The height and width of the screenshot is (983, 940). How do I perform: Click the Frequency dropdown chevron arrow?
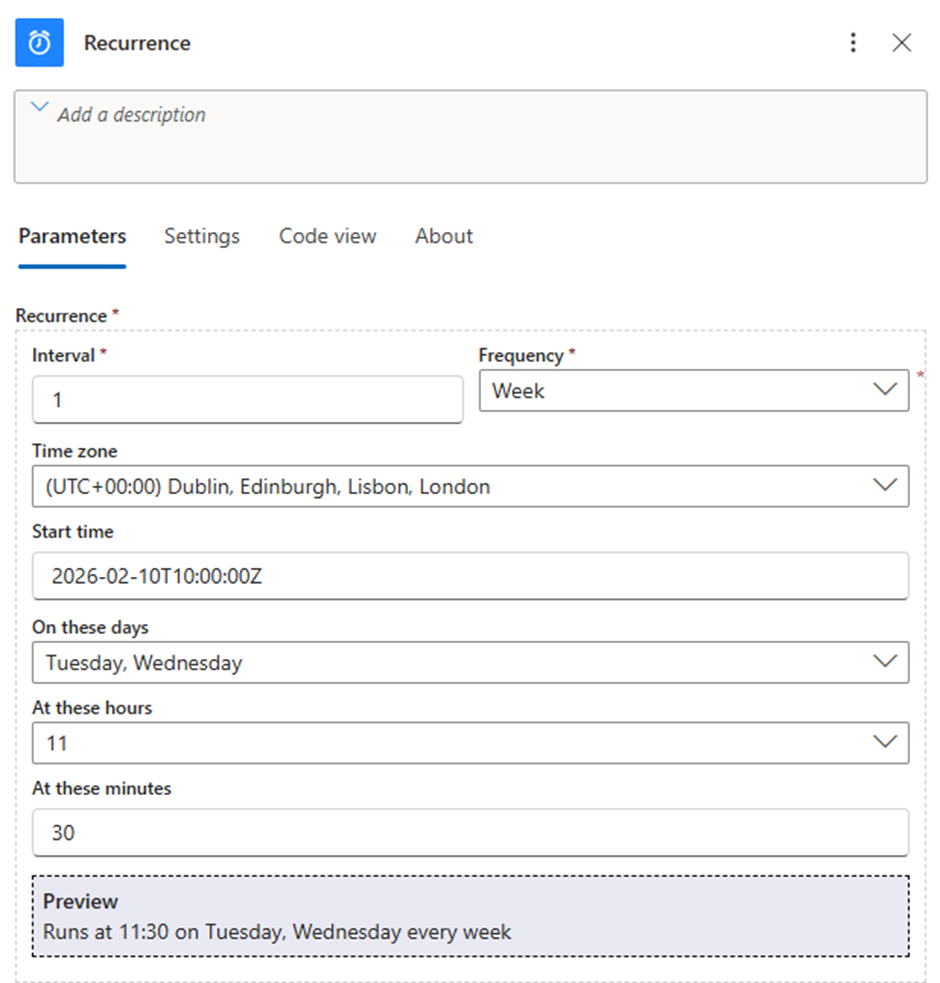tap(885, 391)
